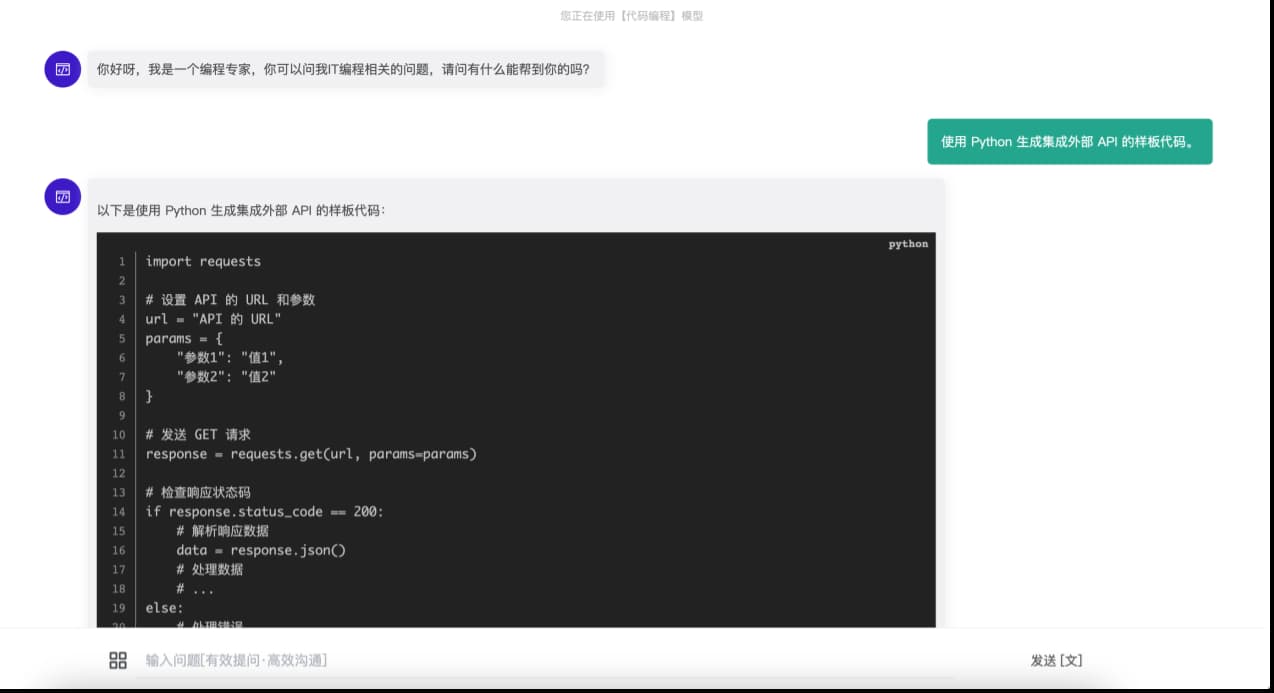Click the response intro text above code block
This screenshot has width=1274, height=693.
click(x=241, y=210)
